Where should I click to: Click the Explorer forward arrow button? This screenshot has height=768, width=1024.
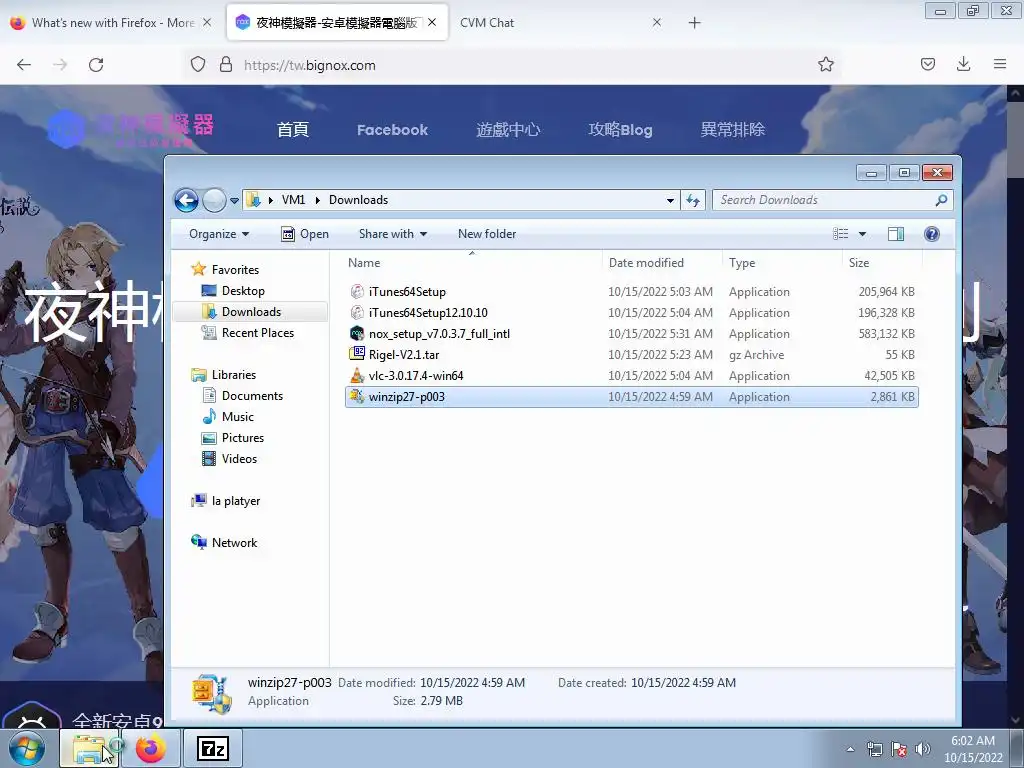point(214,200)
